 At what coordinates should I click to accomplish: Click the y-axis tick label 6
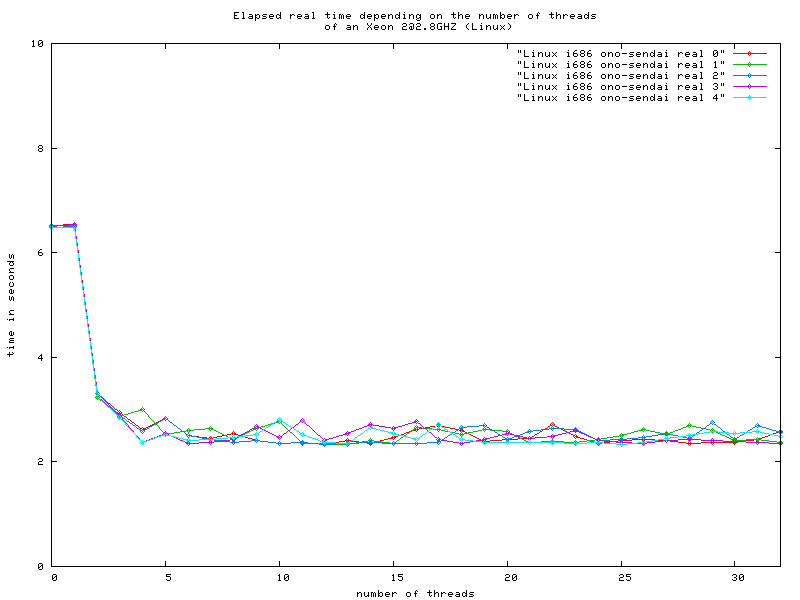click(x=39, y=253)
